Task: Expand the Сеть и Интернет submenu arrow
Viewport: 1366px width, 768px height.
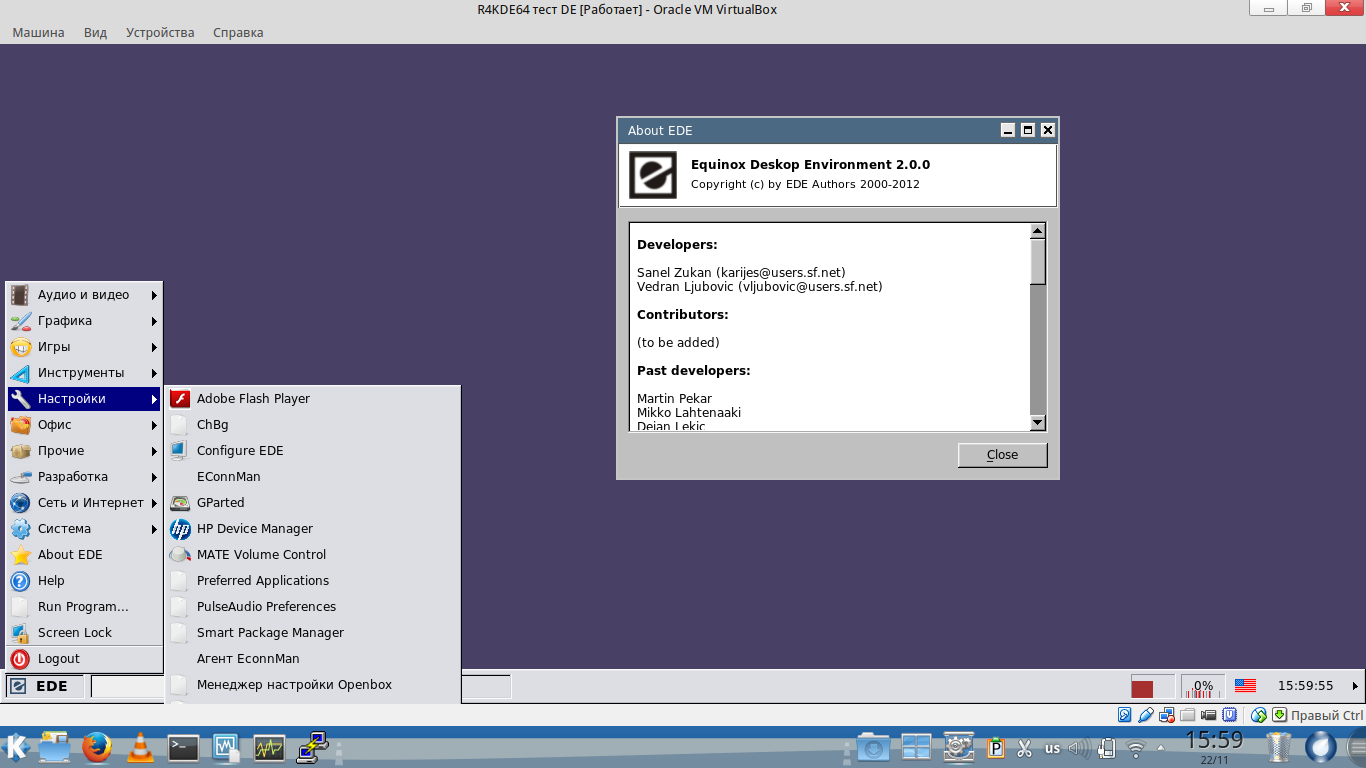Action: (x=154, y=503)
